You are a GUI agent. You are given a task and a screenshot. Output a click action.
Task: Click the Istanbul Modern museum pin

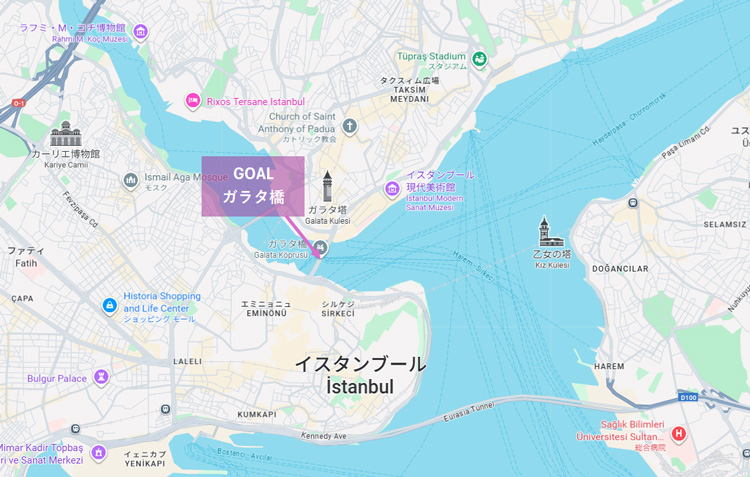392,189
